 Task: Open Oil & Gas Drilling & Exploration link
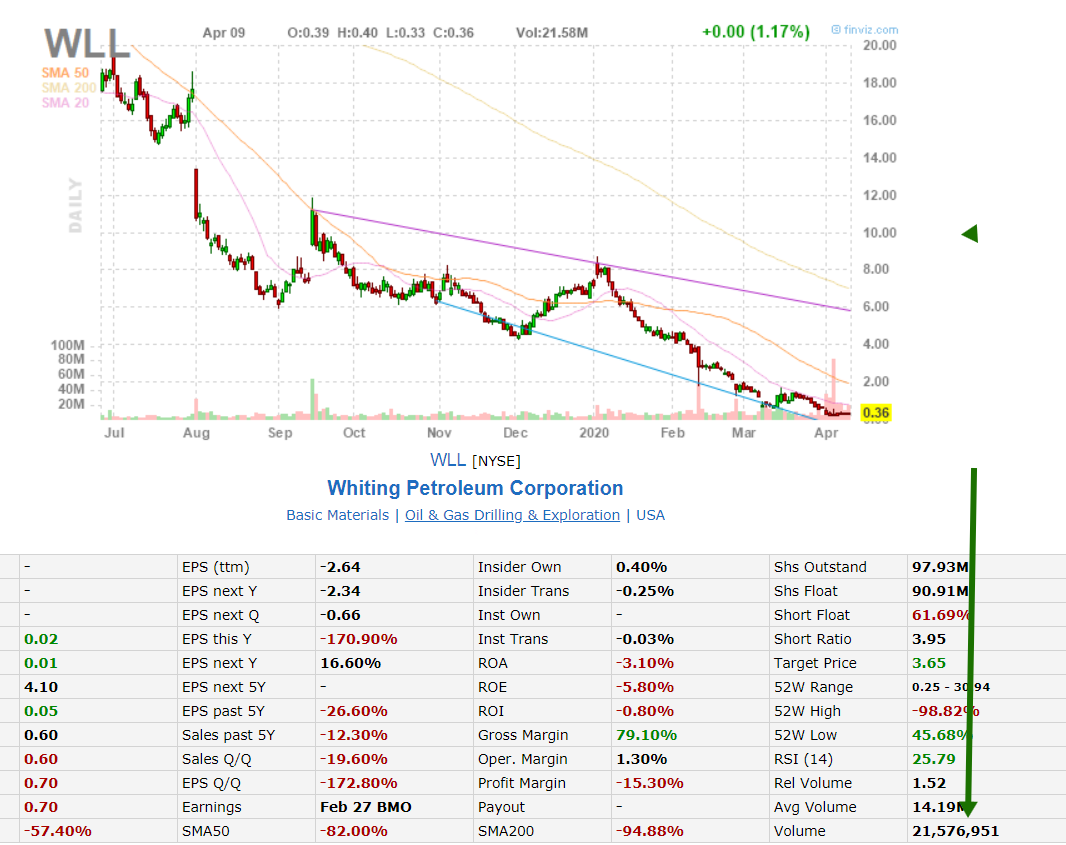tap(513, 515)
